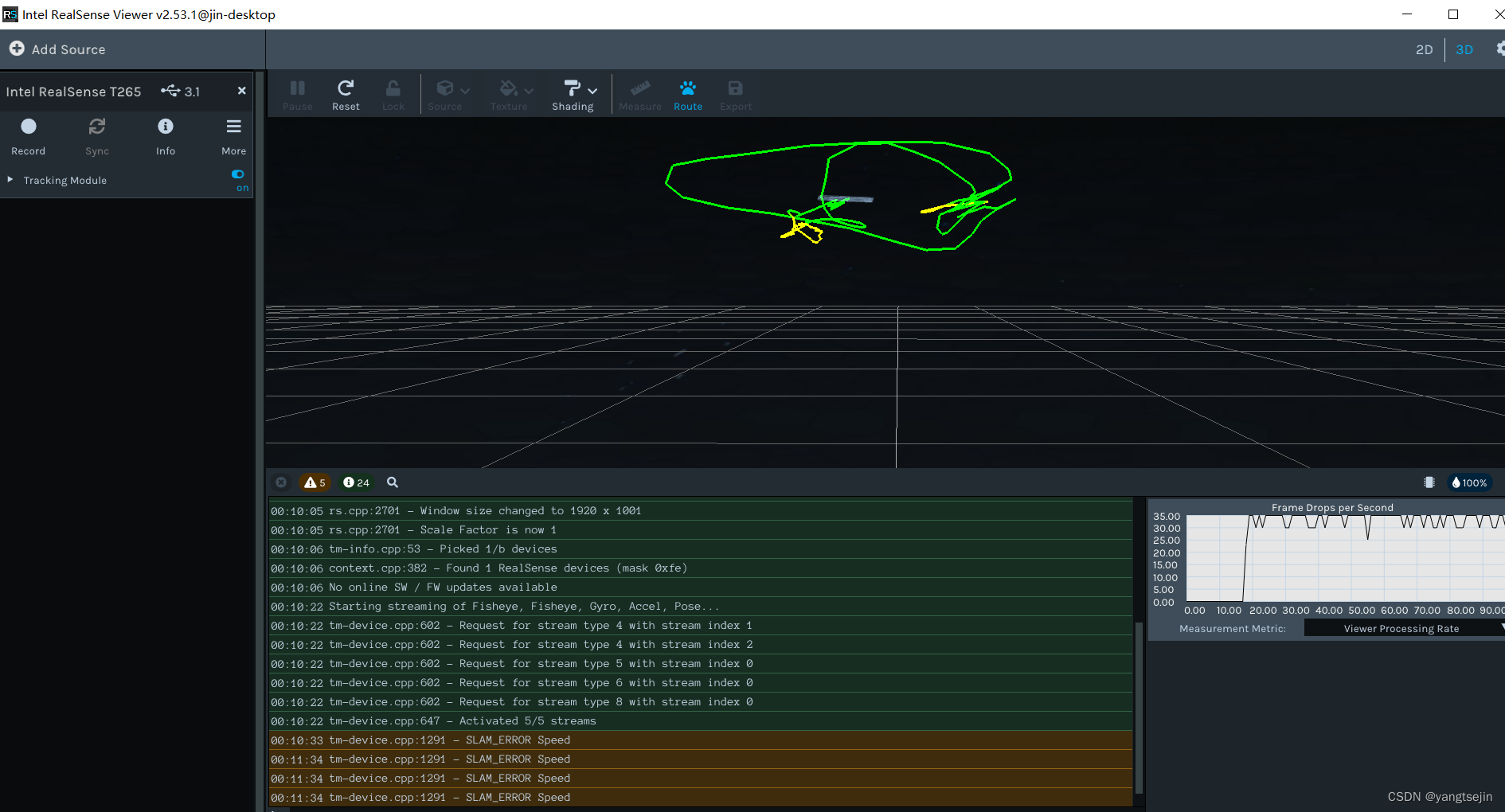Click the Frame Drops per Second graph
The width and height of the screenshot is (1505, 812).
[x=1346, y=558]
